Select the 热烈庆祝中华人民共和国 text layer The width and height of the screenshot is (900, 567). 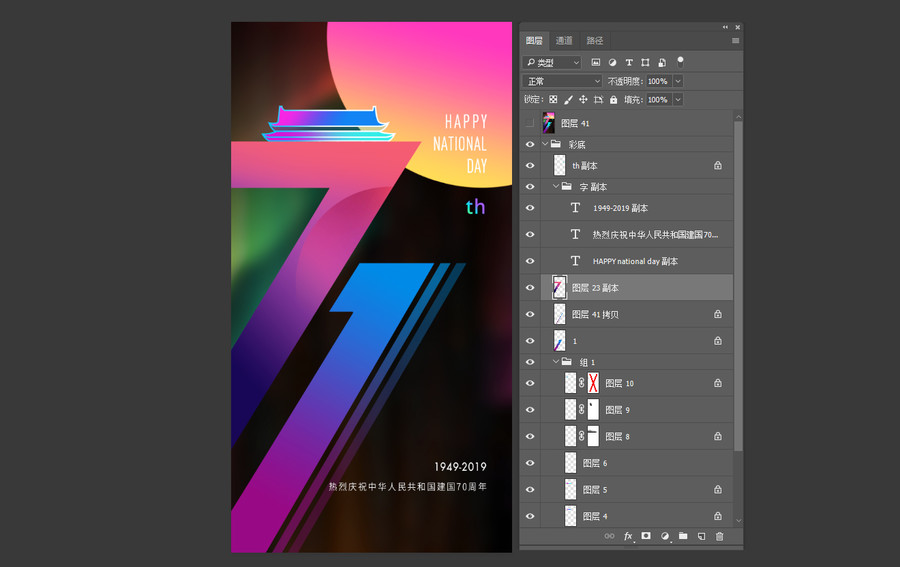[x=637, y=234]
